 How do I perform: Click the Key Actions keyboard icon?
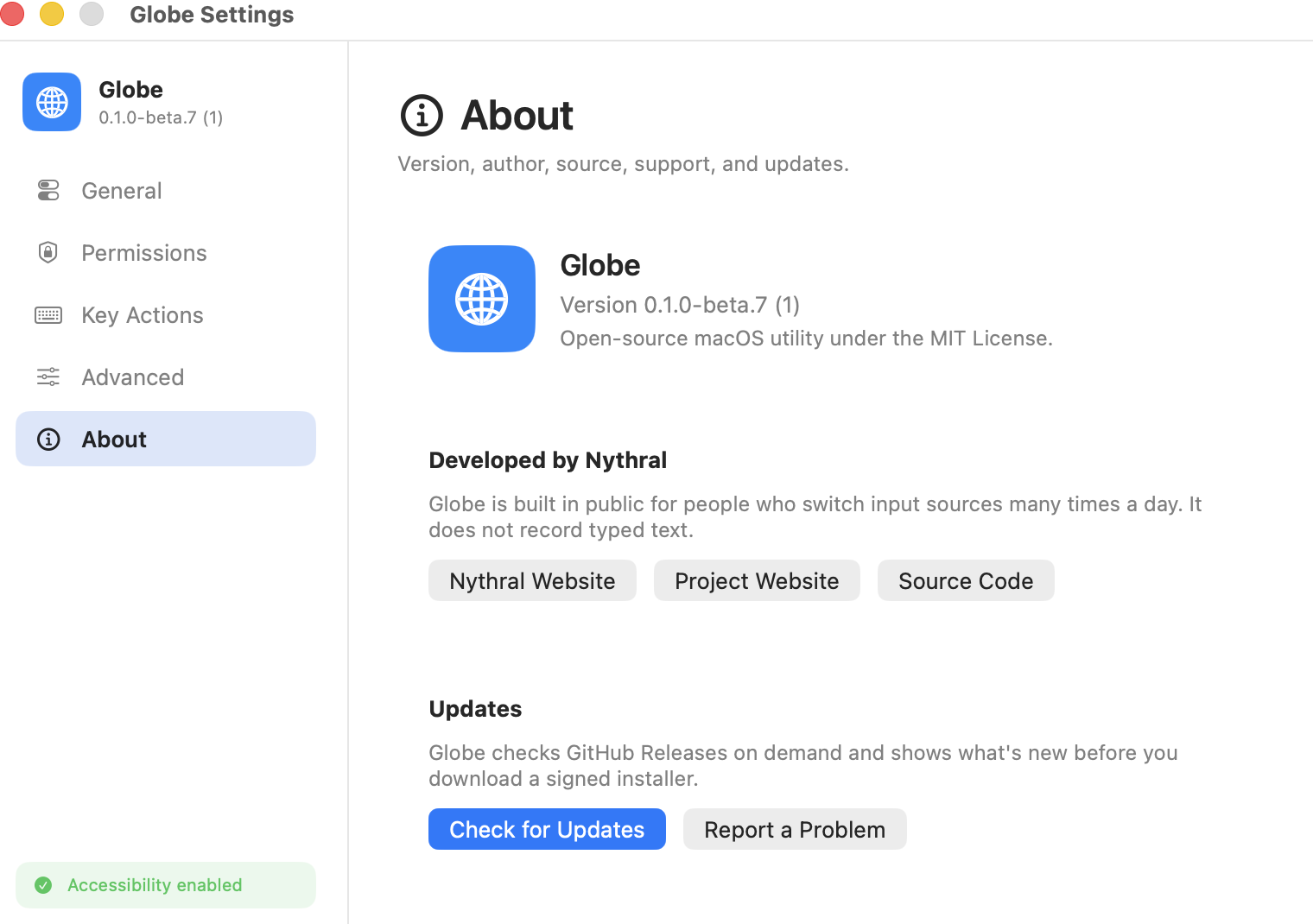click(48, 315)
